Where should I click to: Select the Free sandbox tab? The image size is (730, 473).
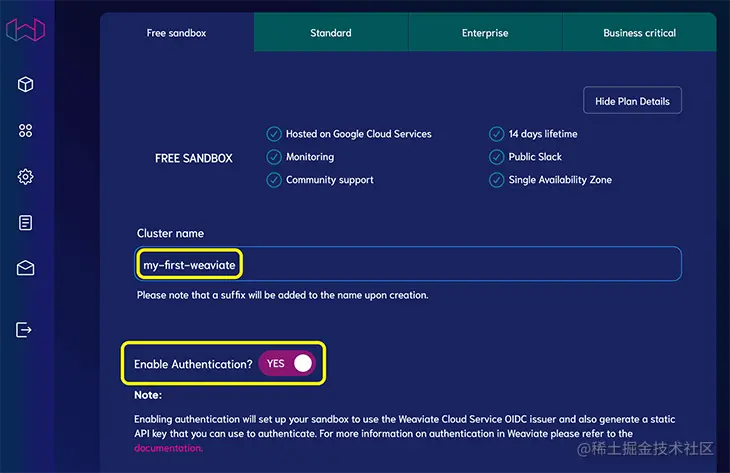(176, 33)
